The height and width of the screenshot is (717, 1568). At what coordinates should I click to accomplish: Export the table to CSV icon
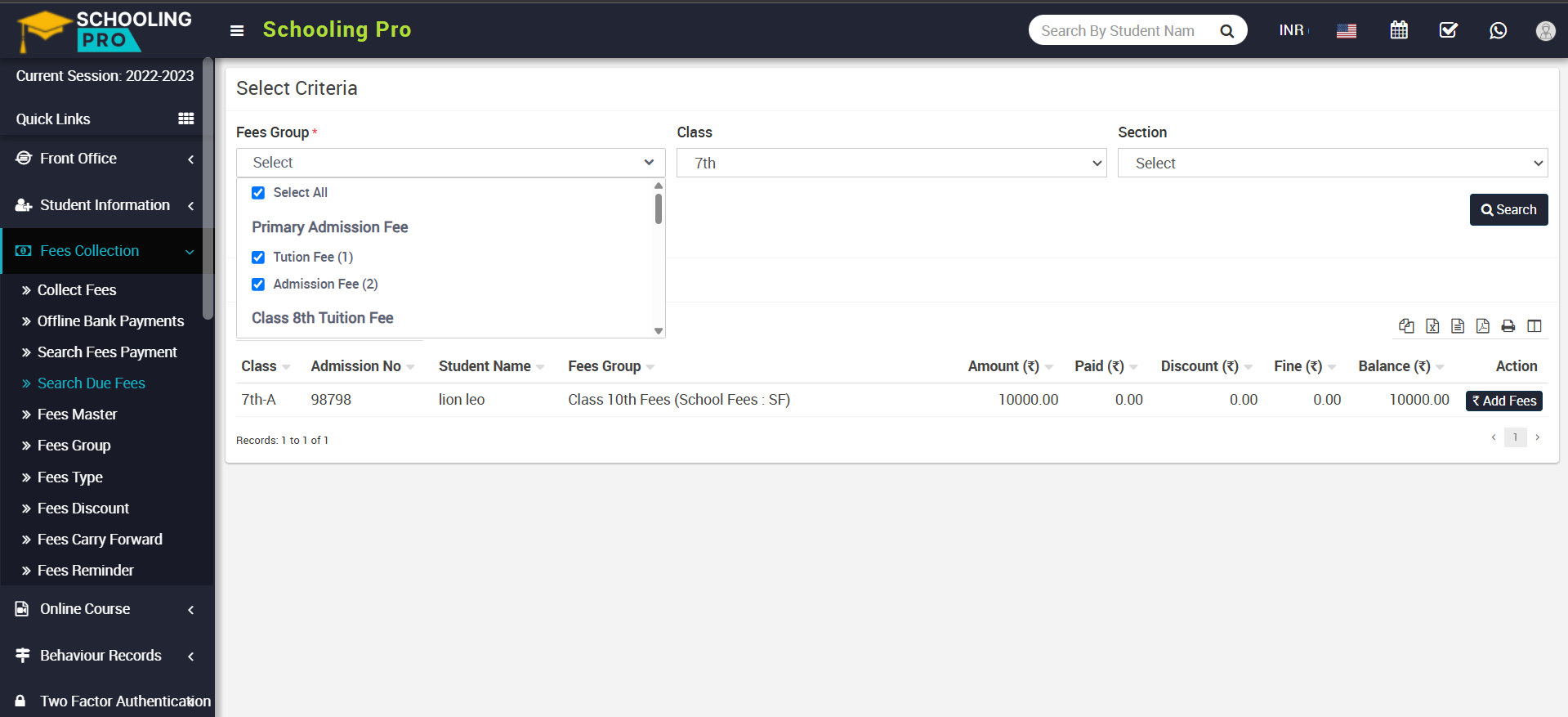click(x=1458, y=326)
